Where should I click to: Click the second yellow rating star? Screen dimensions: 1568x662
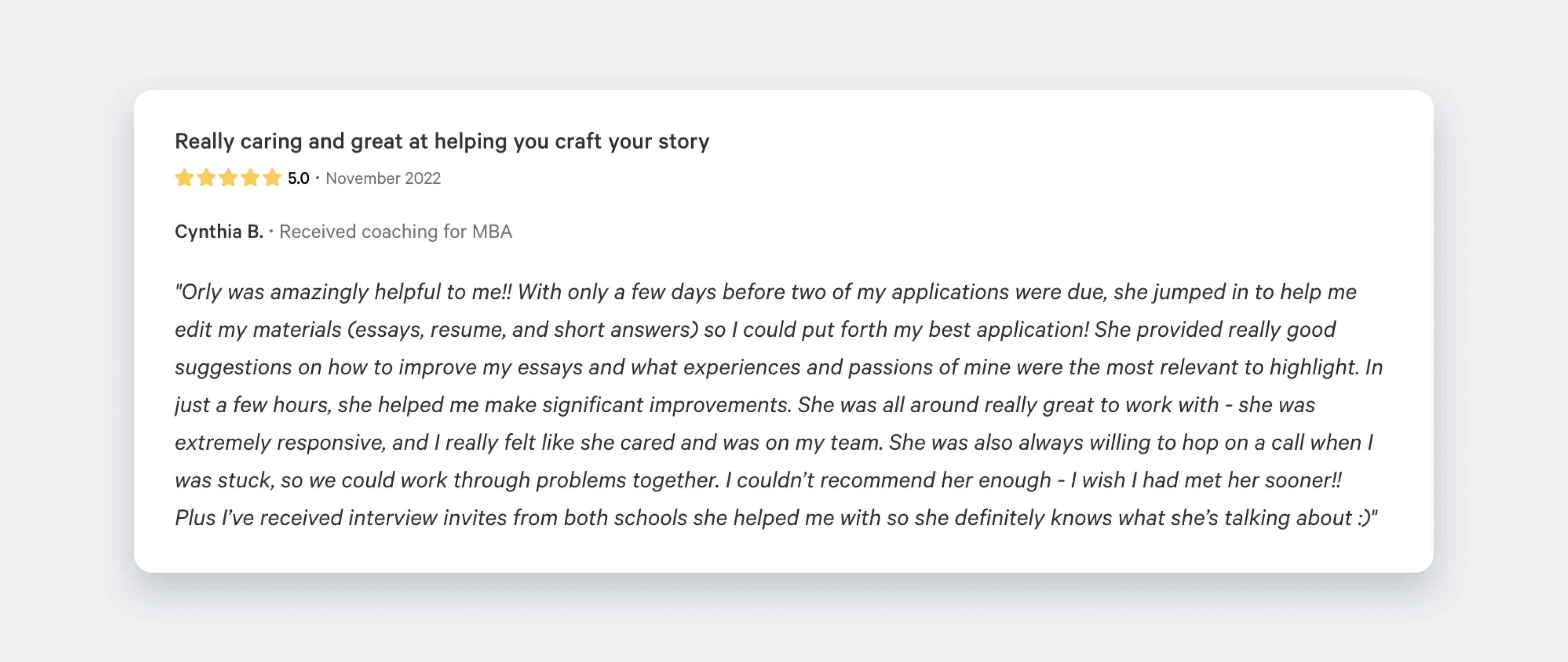pos(206,178)
